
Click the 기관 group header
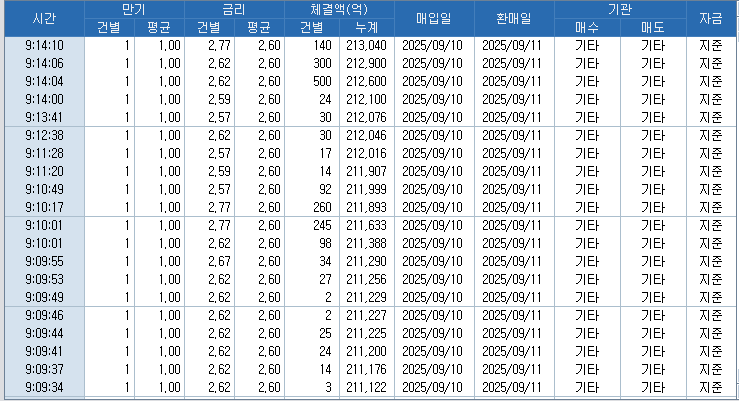(620, 9)
